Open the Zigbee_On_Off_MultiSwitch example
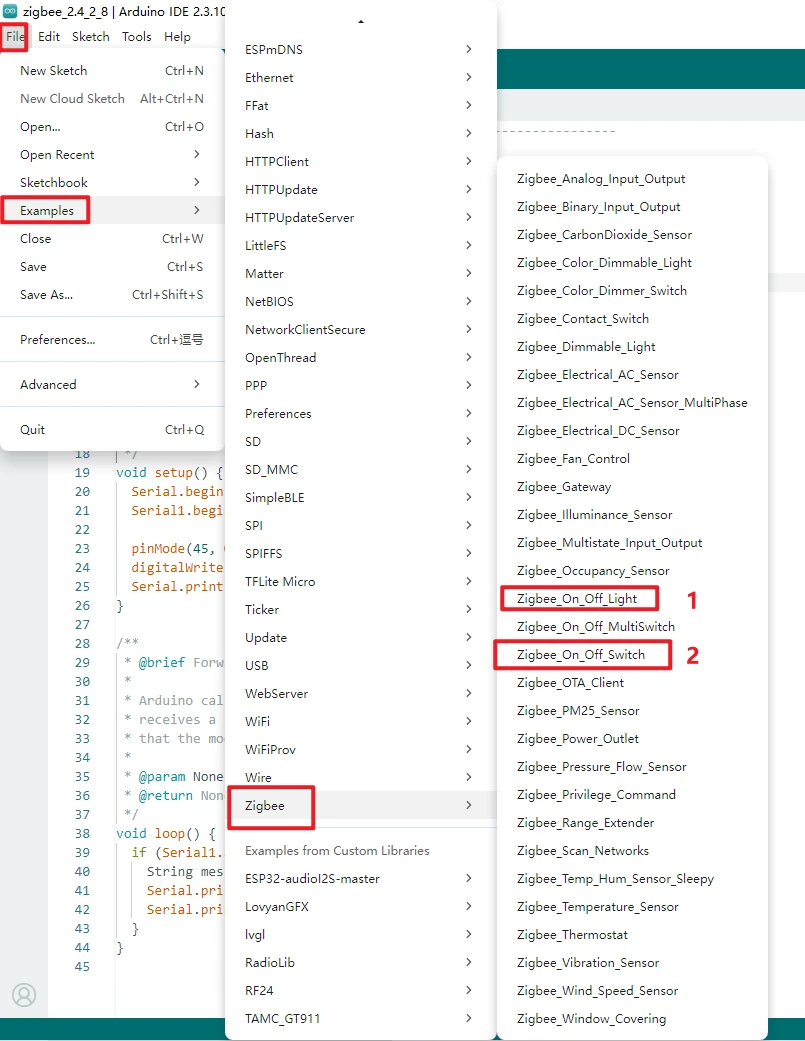This screenshot has height=1041, width=805. tap(632, 627)
